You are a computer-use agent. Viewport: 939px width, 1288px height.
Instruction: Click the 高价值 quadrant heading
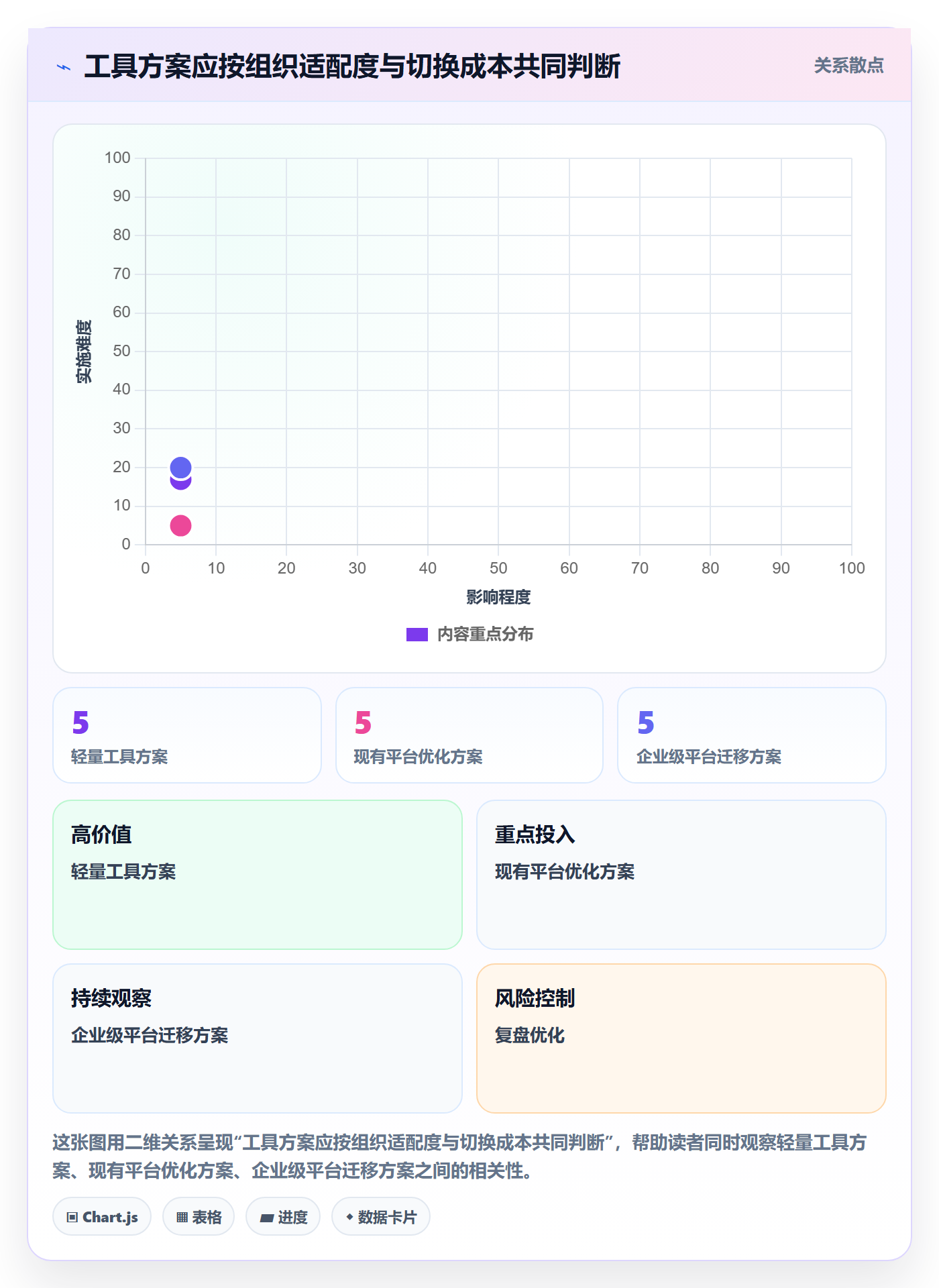(101, 835)
